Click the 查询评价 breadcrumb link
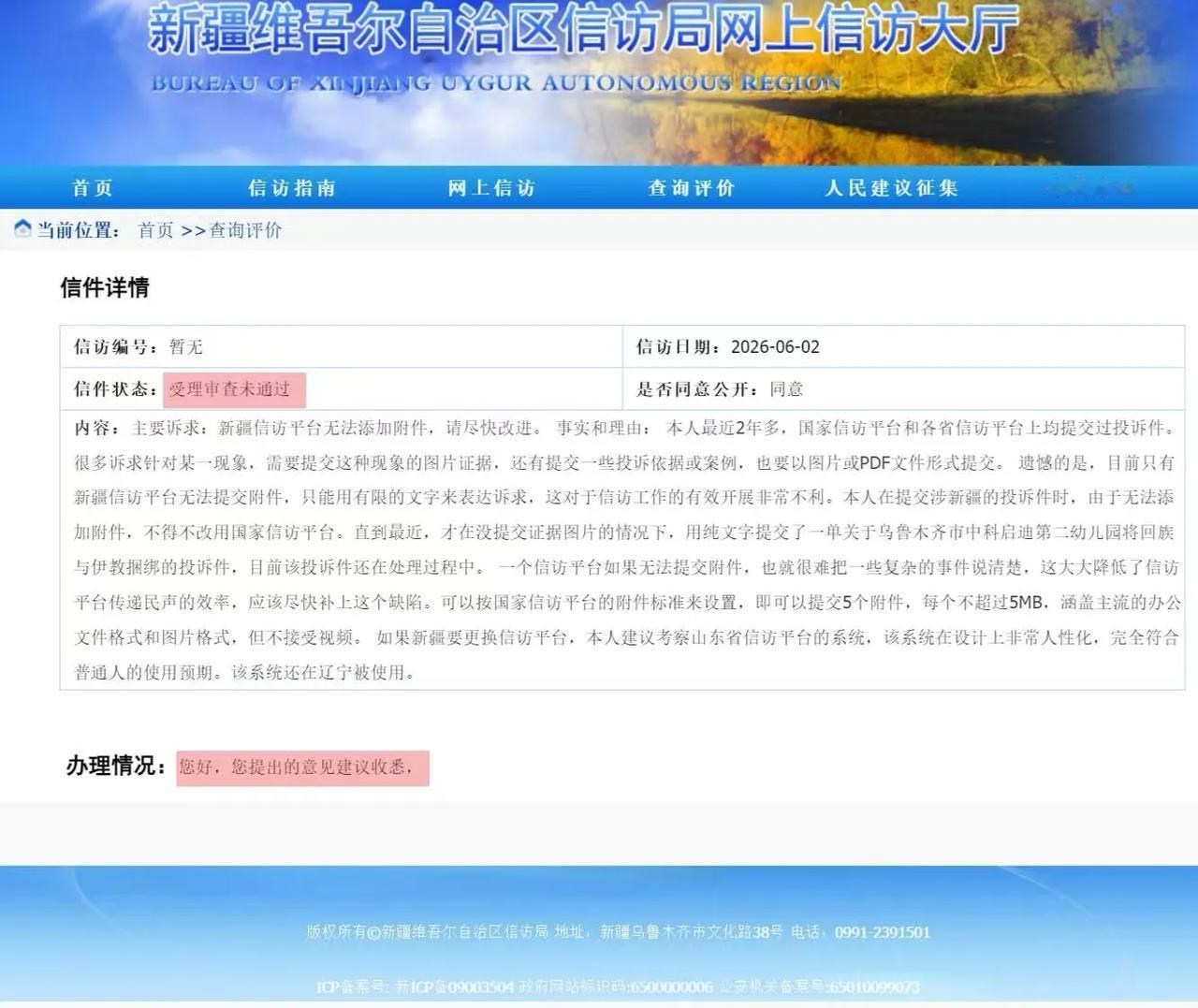This screenshot has height=1008, width=1198. point(245,230)
